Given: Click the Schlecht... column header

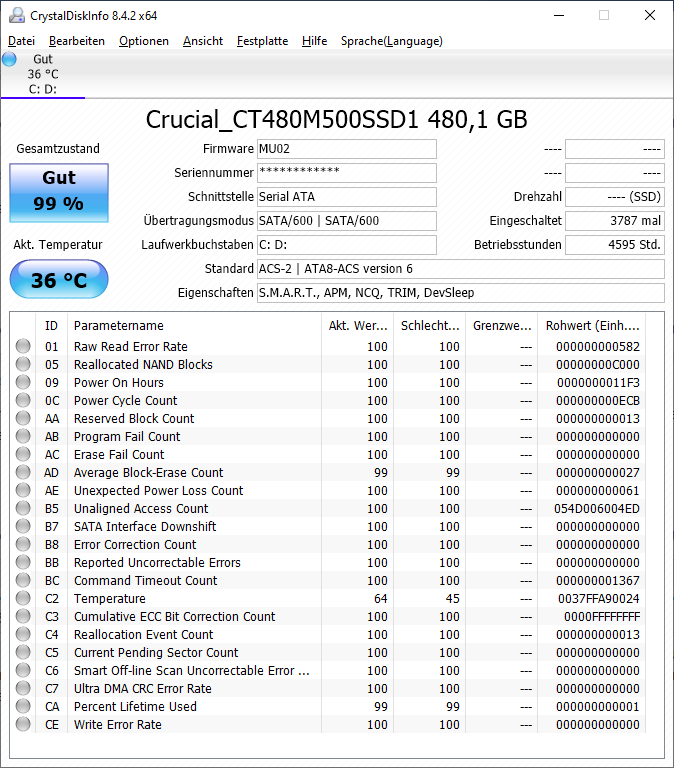Looking at the screenshot, I should 430,326.
